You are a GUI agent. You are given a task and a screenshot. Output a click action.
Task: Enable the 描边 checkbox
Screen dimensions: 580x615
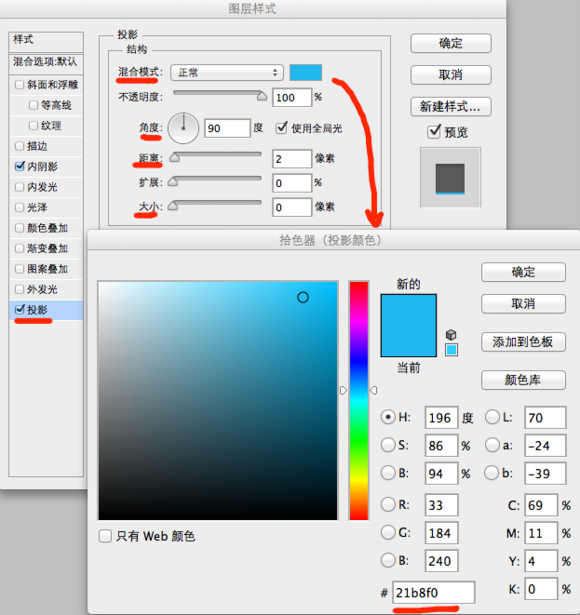19,146
